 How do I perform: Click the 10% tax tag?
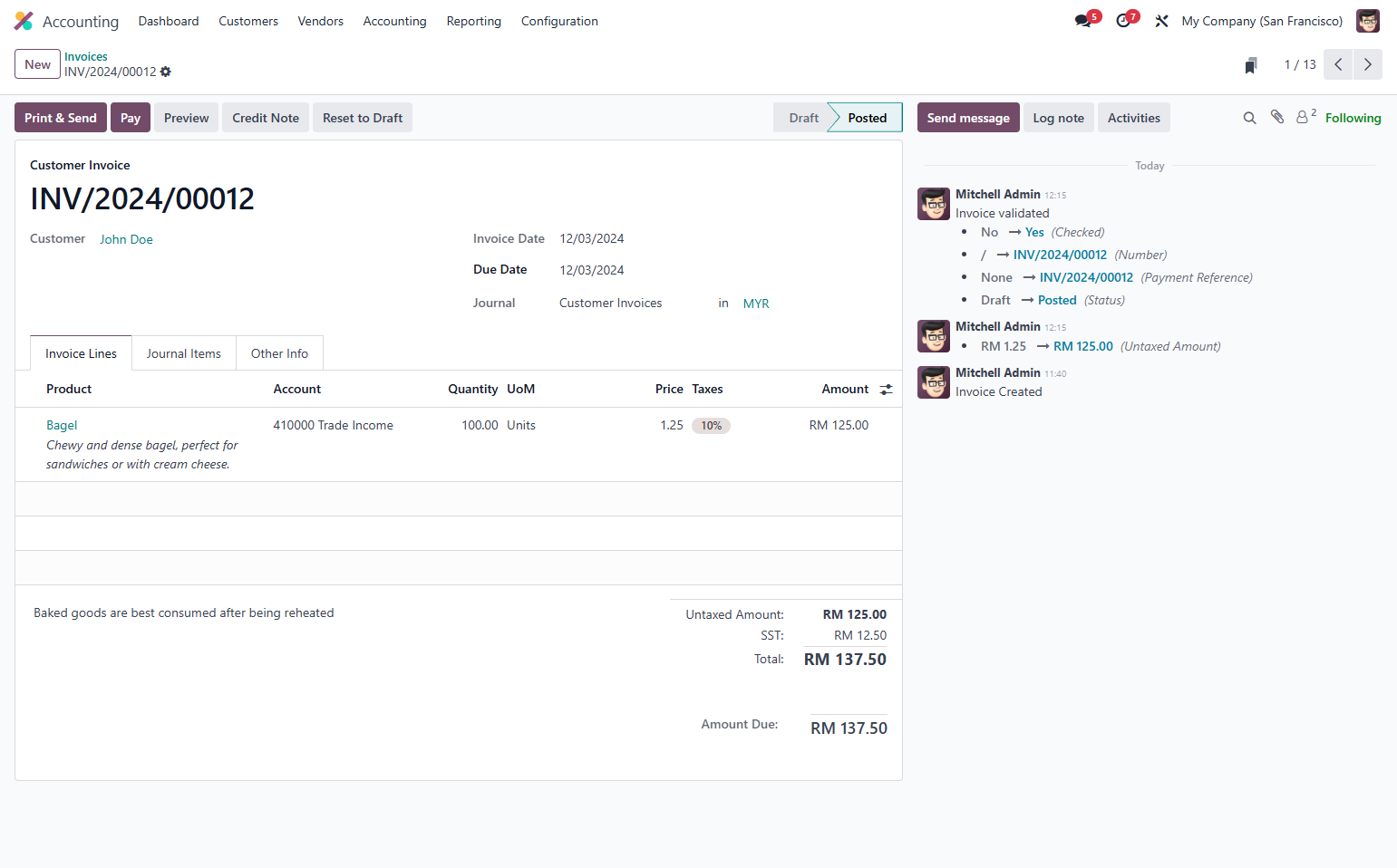[x=712, y=426]
